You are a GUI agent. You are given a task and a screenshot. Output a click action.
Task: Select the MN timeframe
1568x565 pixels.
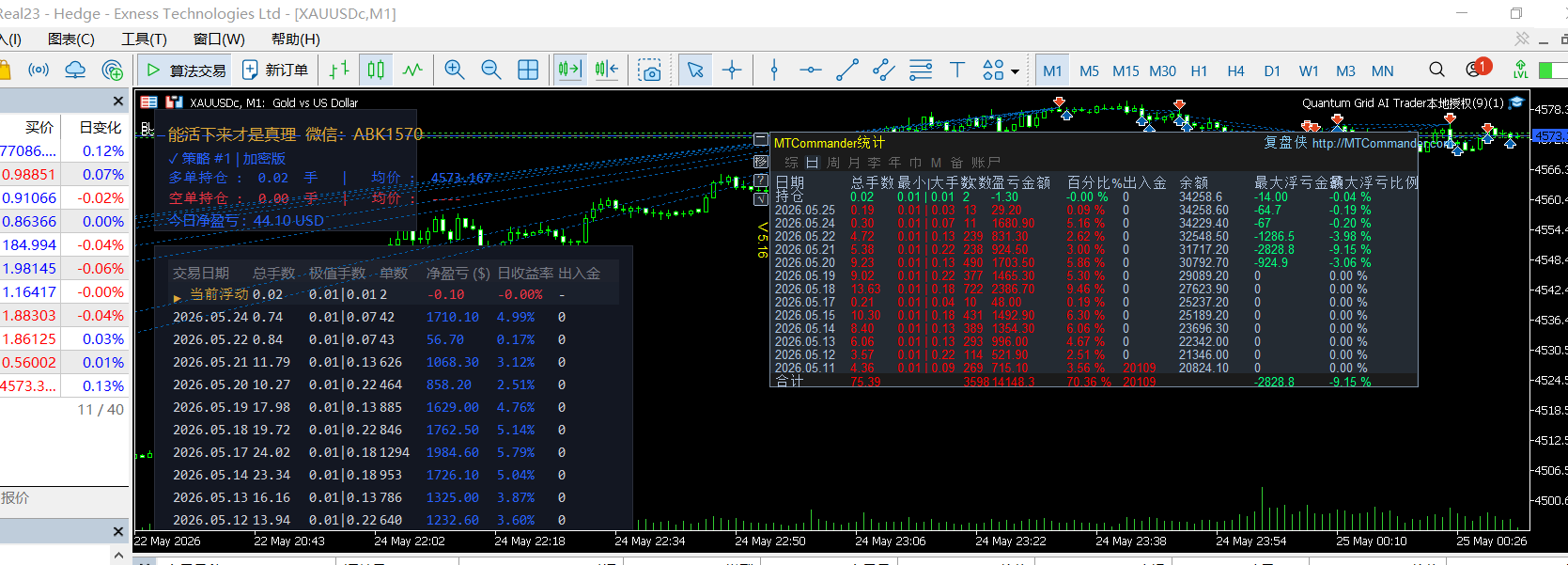point(1382,71)
